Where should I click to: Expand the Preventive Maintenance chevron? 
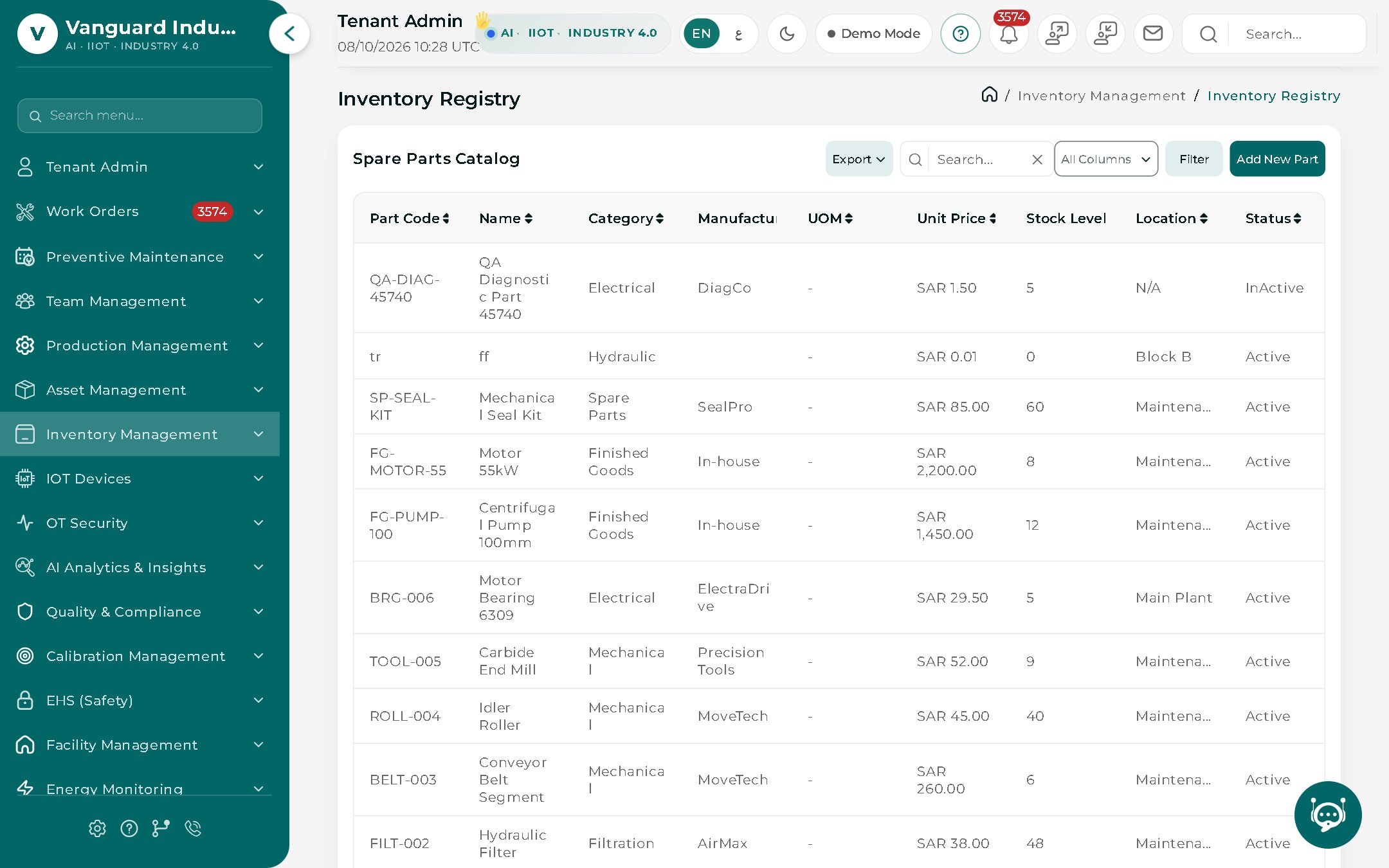[259, 257]
